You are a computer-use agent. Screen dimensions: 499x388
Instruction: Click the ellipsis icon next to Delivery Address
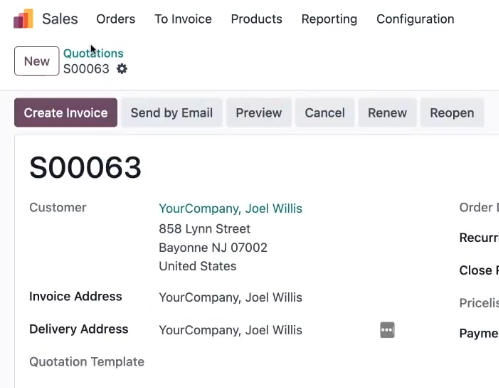[x=387, y=330]
